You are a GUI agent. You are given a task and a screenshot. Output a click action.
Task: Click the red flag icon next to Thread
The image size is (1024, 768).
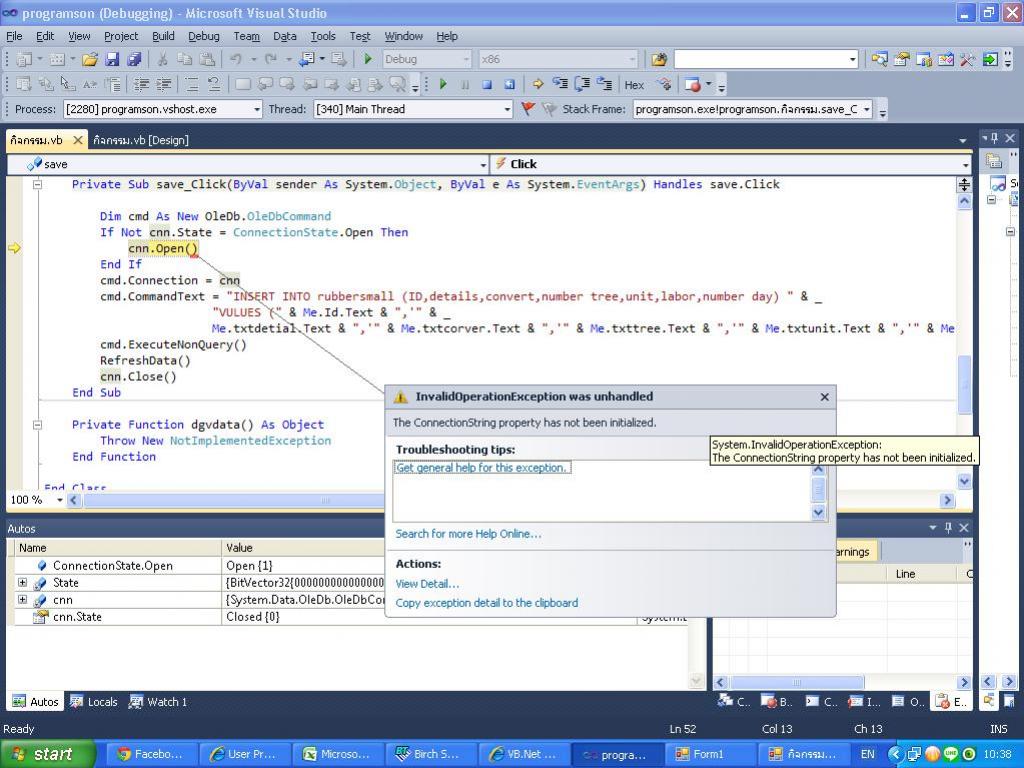pyautogui.click(x=528, y=109)
